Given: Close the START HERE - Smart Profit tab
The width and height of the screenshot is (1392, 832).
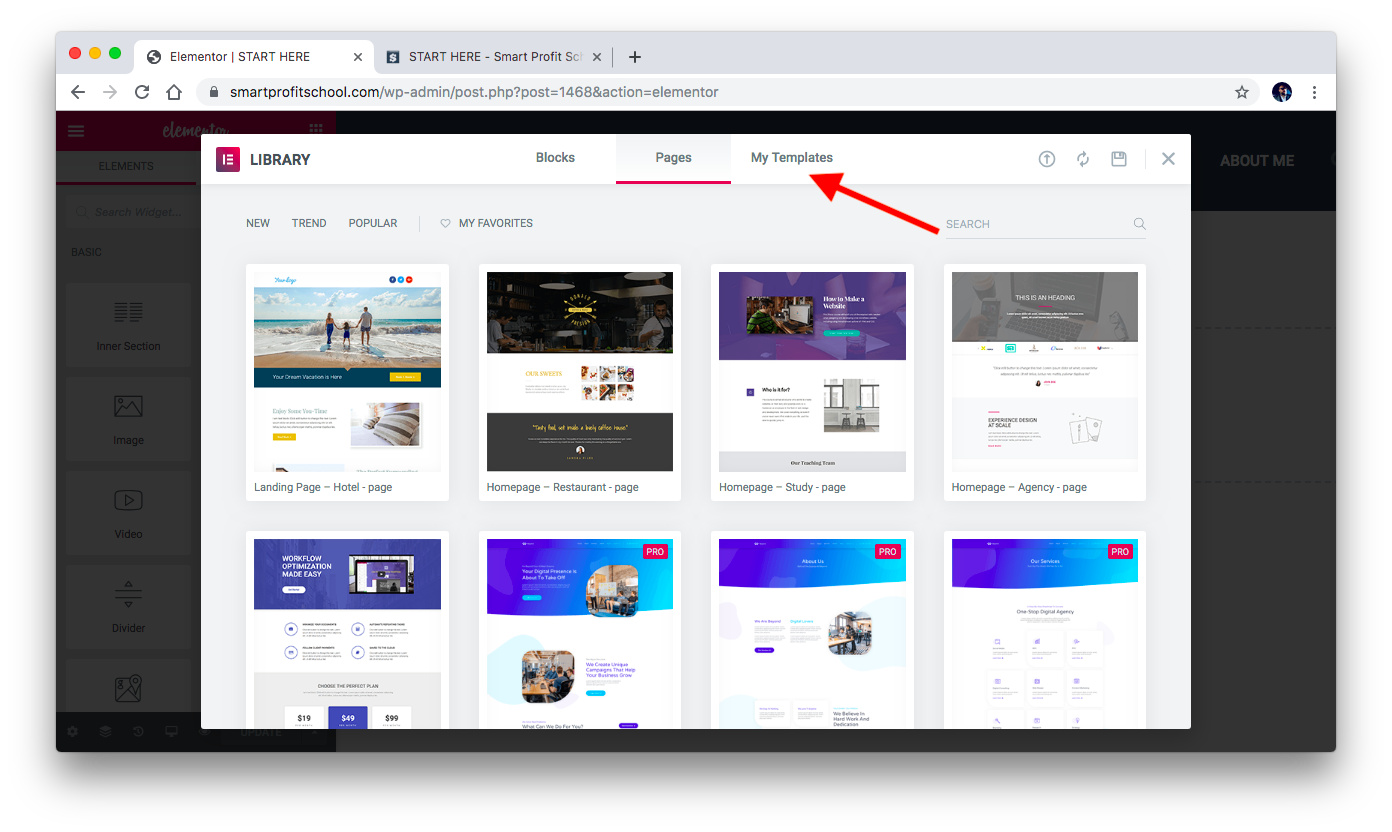Looking at the screenshot, I should (597, 57).
